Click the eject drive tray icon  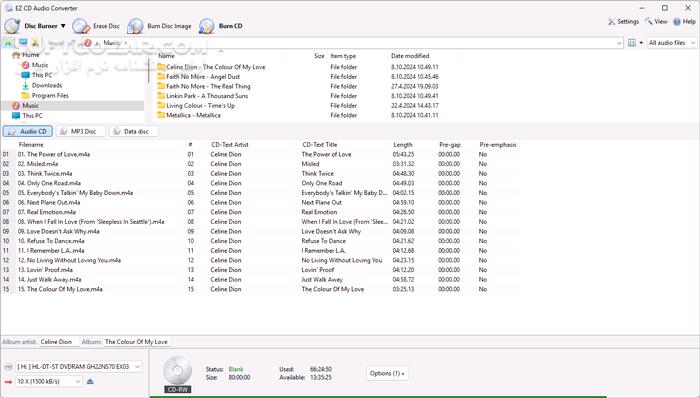pyautogui.click(x=90, y=381)
